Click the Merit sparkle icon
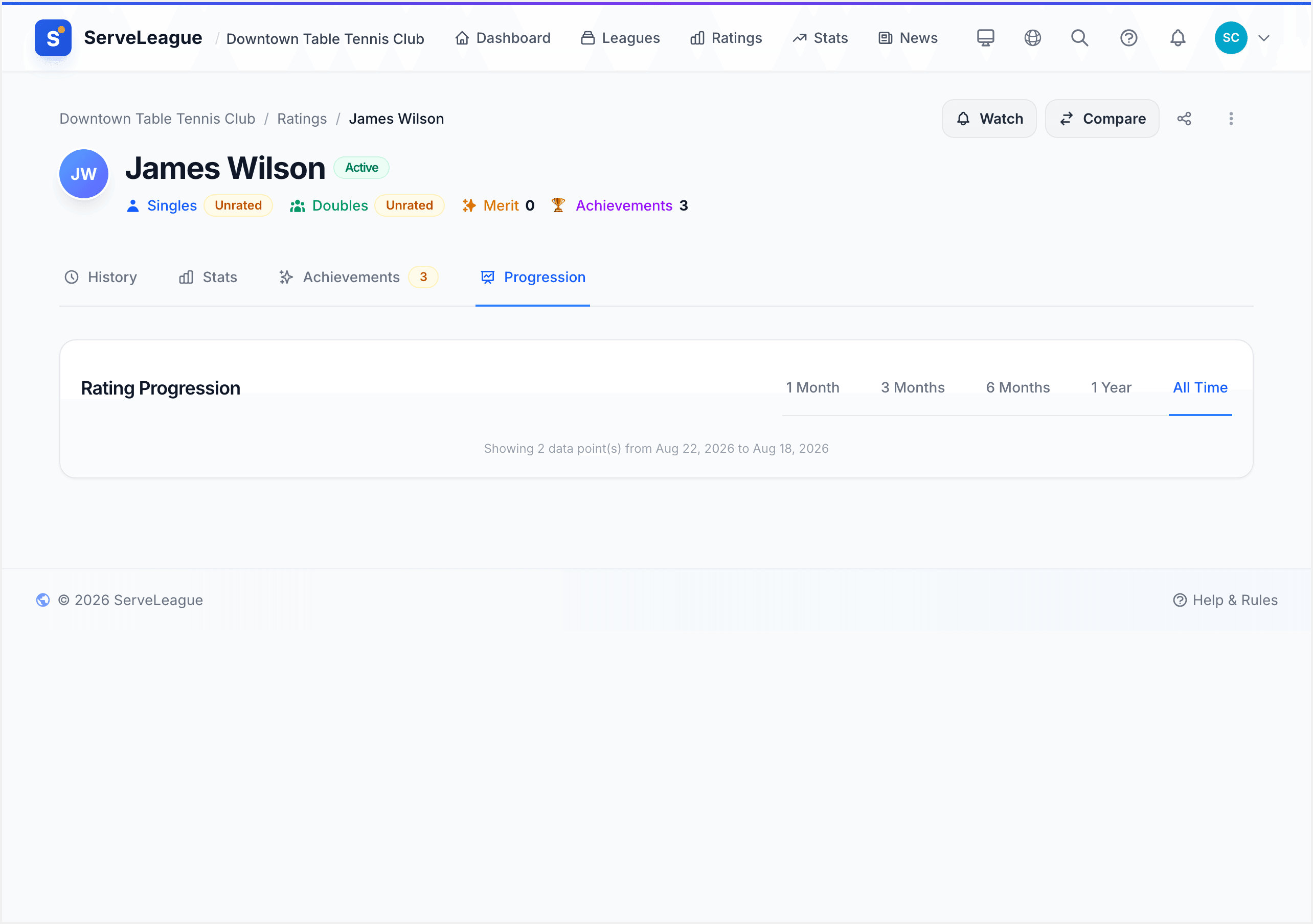 point(469,205)
